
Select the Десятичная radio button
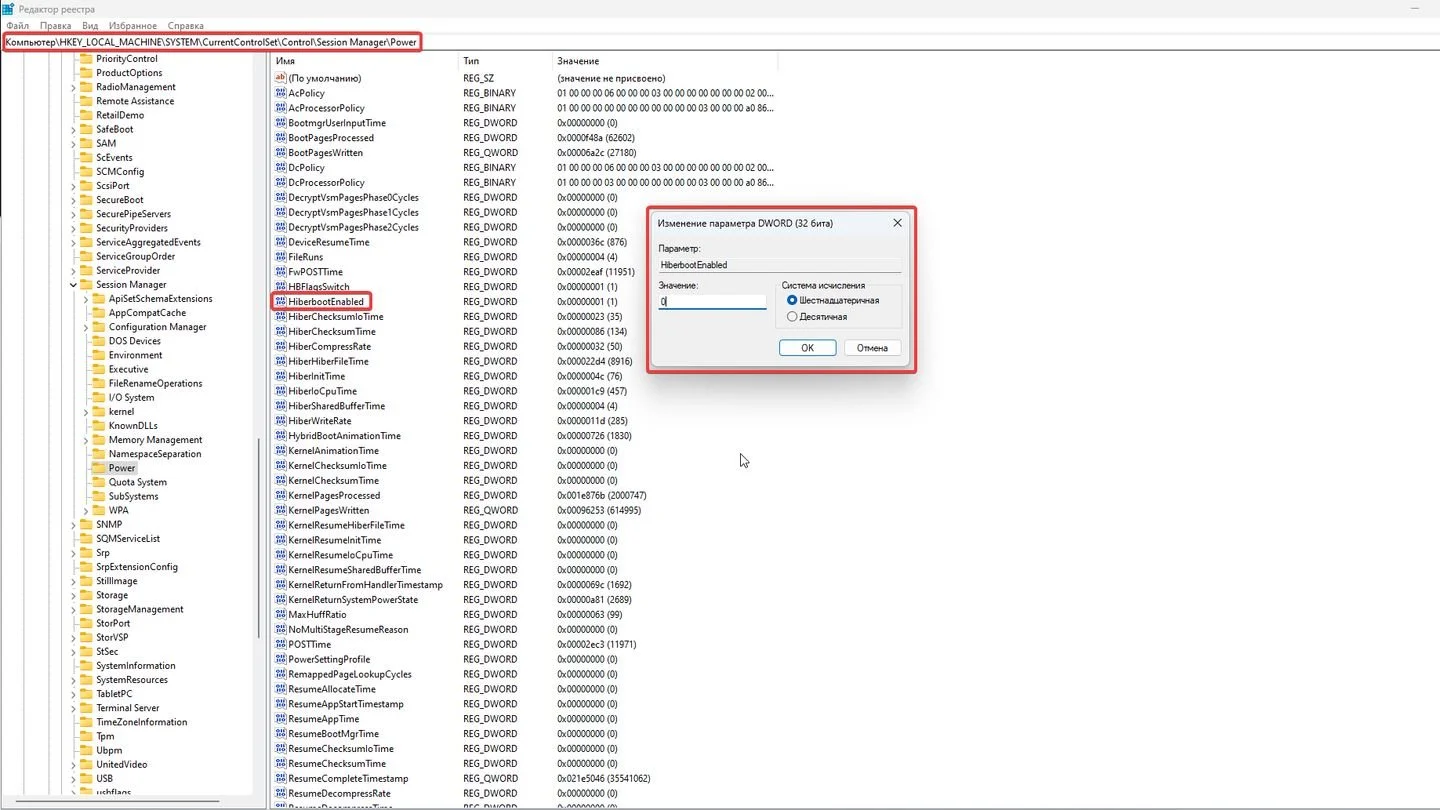click(793, 317)
